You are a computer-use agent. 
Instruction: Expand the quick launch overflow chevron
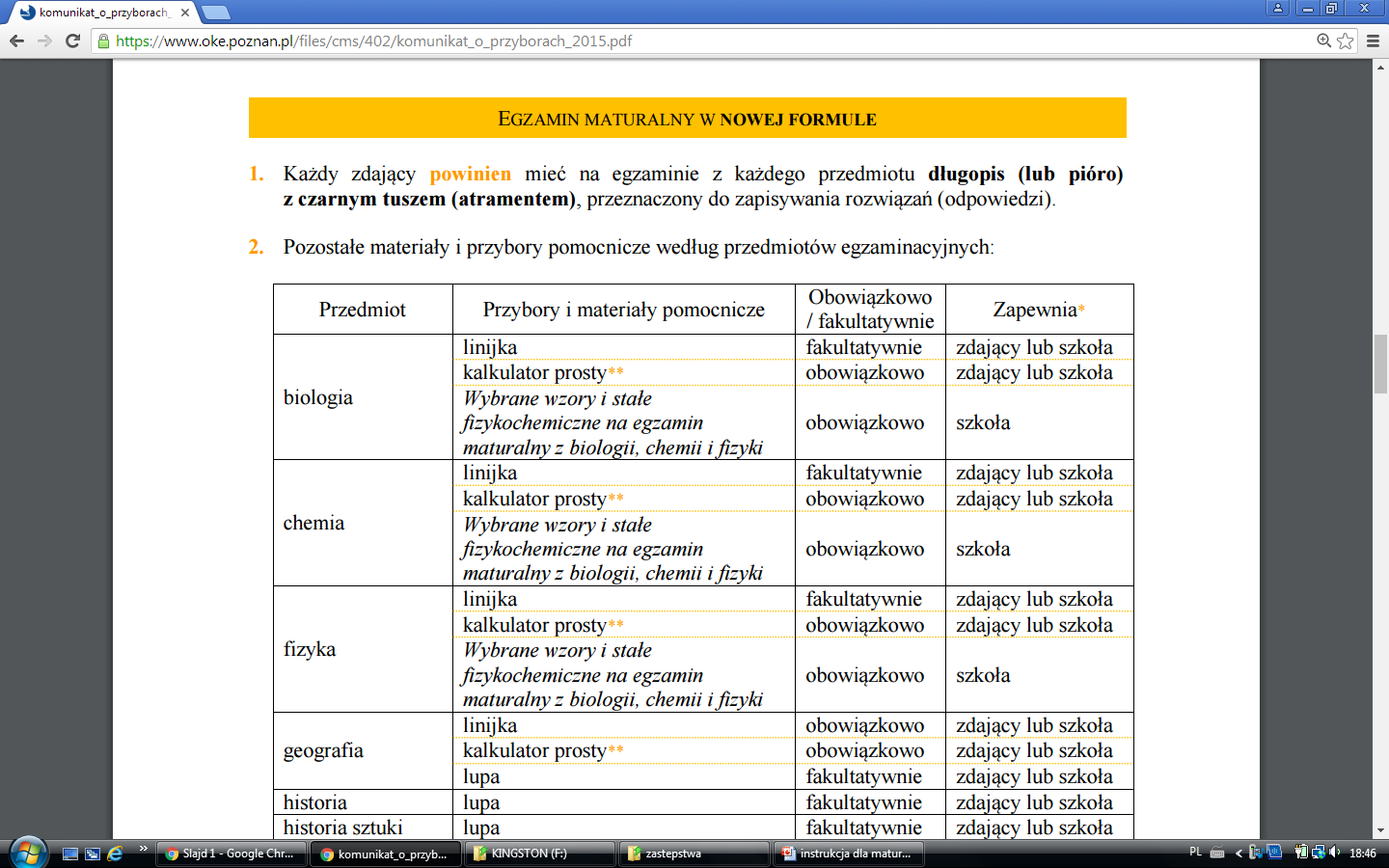(144, 849)
